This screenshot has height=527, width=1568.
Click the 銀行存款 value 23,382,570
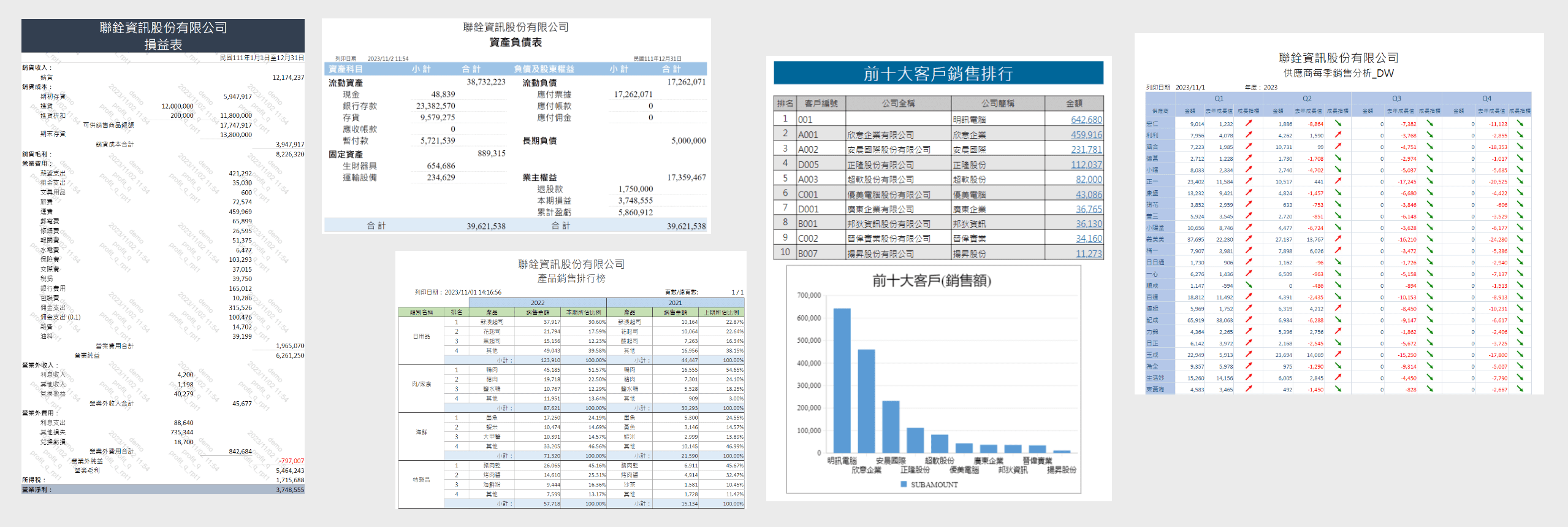pyautogui.click(x=435, y=106)
